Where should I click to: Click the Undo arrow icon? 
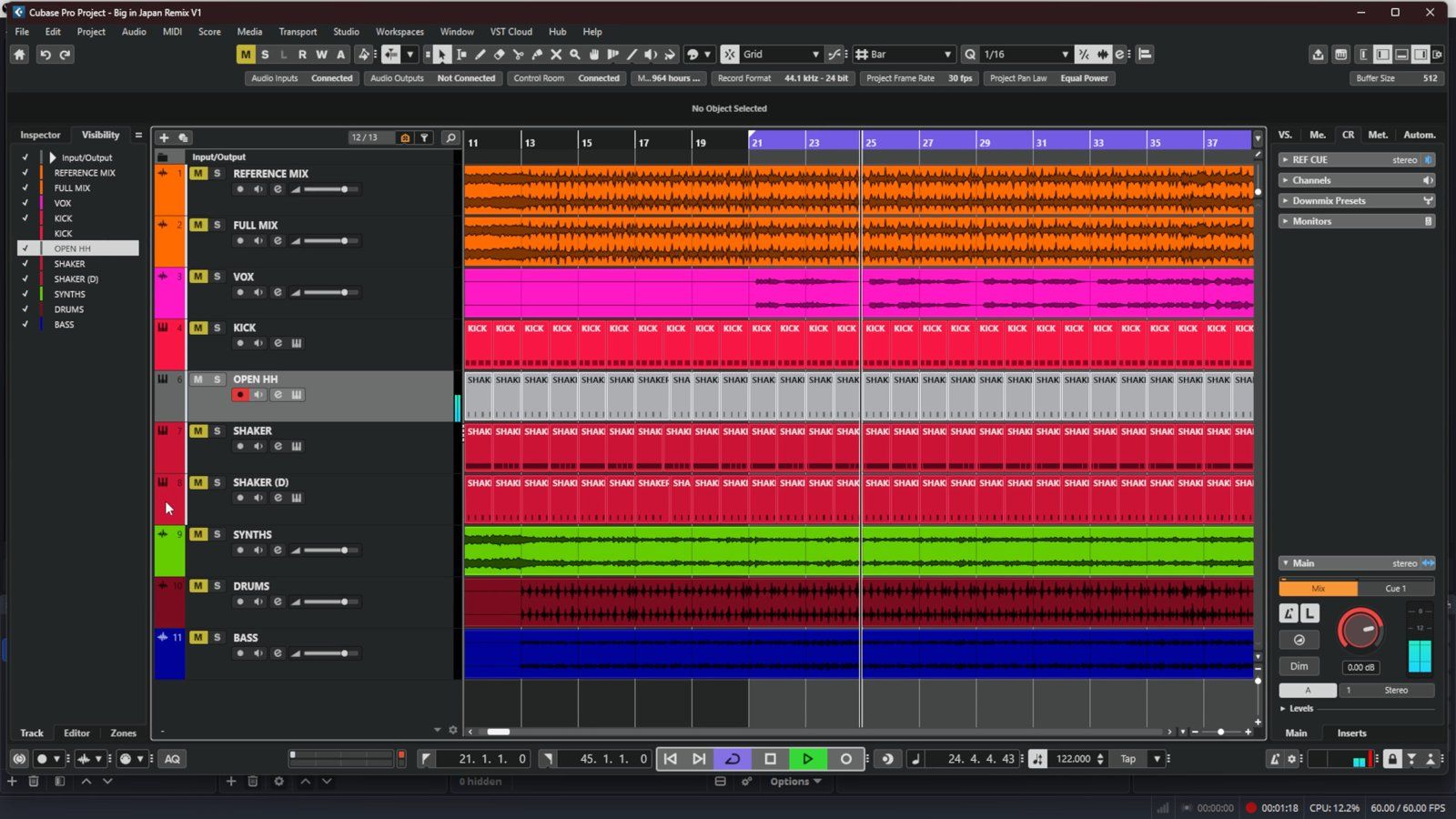click(45, 55)
